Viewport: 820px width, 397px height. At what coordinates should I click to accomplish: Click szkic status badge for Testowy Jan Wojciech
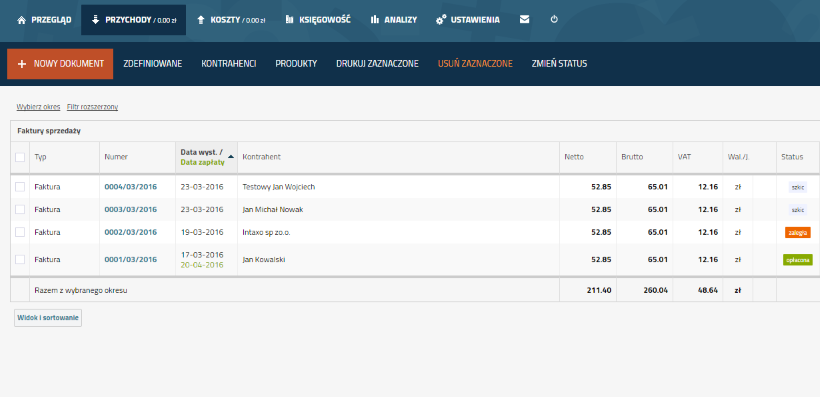[x=798, y=187]
